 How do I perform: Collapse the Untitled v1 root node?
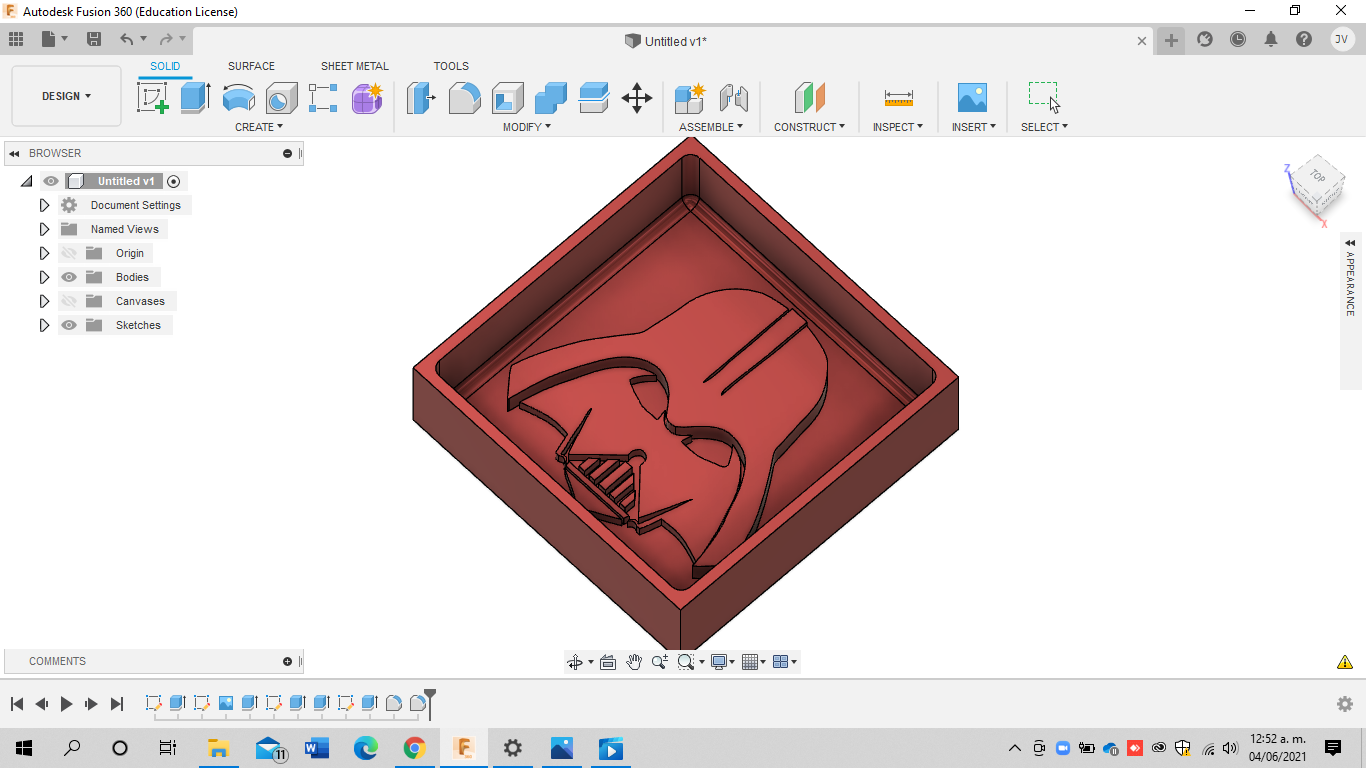[26, 181]
